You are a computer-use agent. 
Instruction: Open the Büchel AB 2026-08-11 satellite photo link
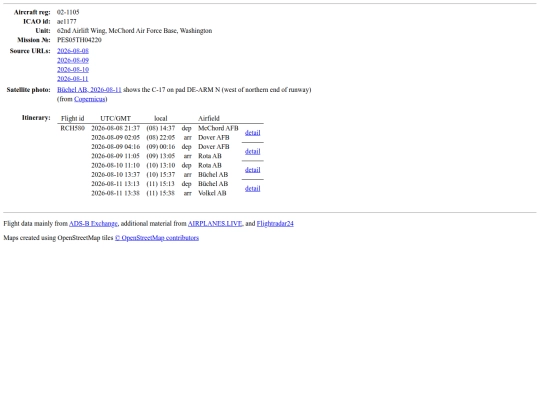click(89, 90)
